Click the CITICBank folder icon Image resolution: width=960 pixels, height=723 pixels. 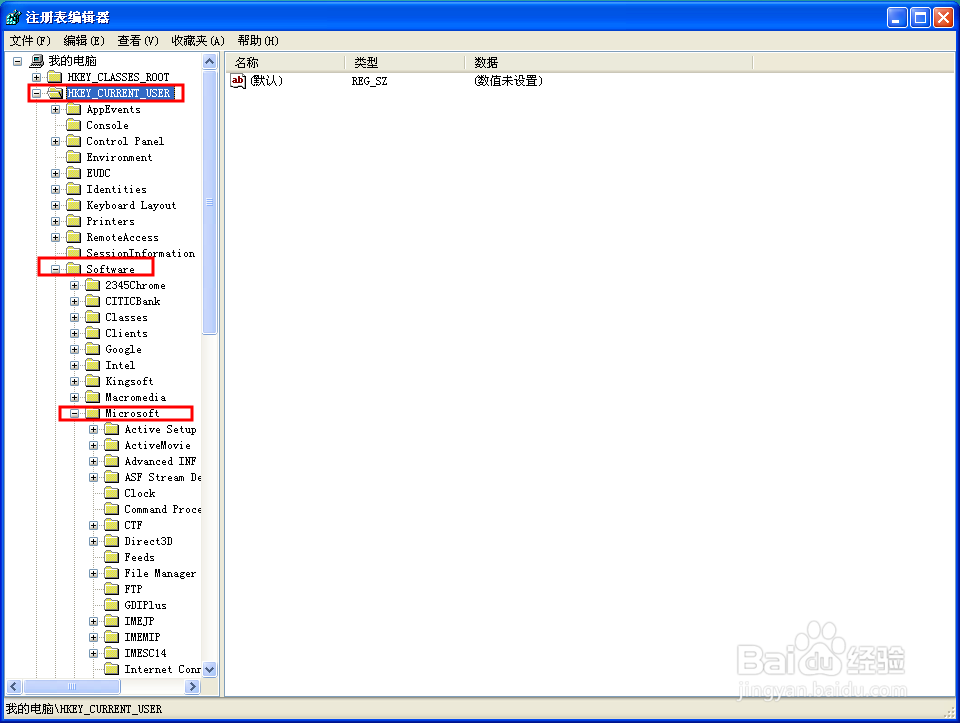[93, 301]
